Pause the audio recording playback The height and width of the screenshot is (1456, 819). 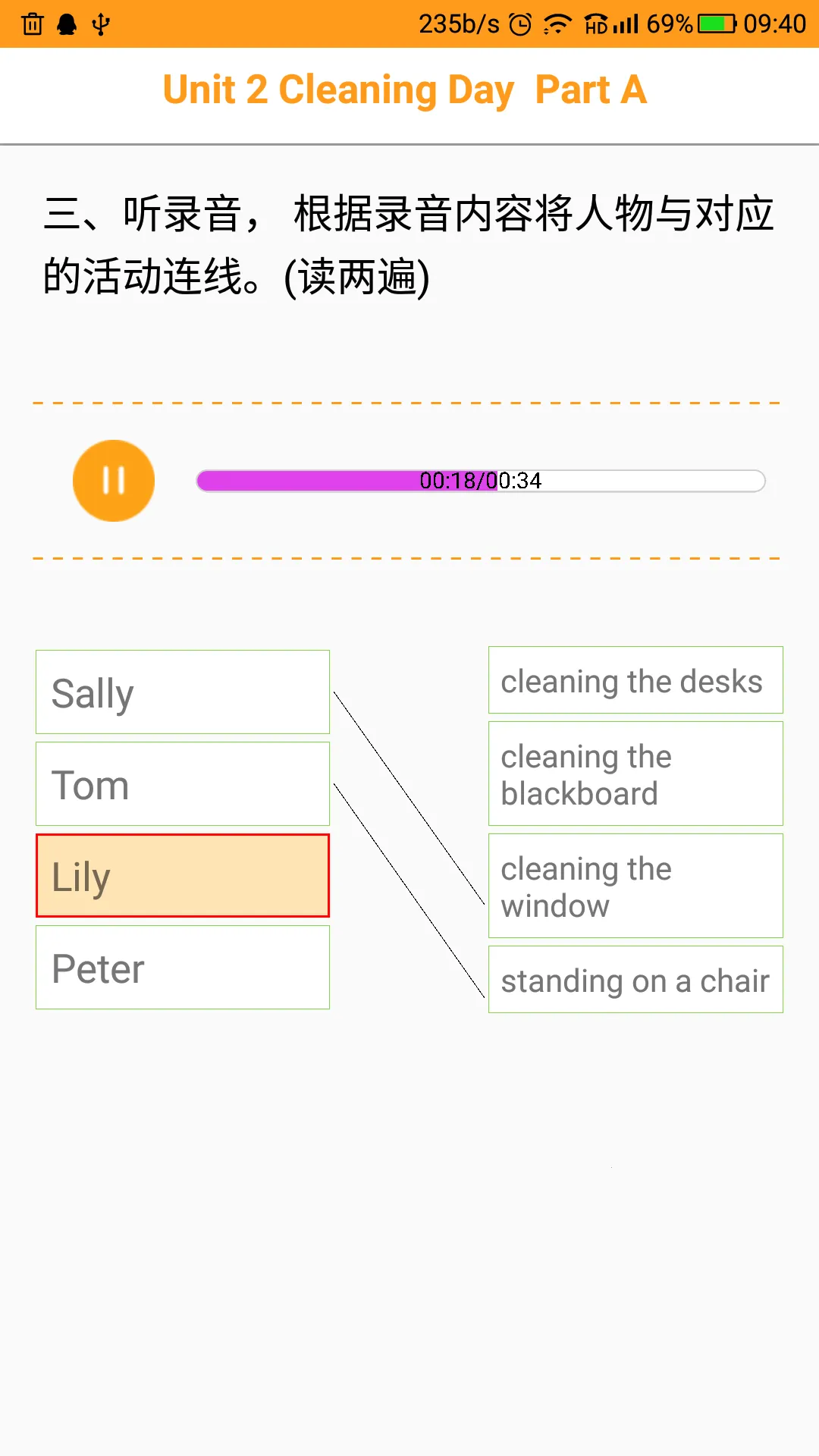114,481
